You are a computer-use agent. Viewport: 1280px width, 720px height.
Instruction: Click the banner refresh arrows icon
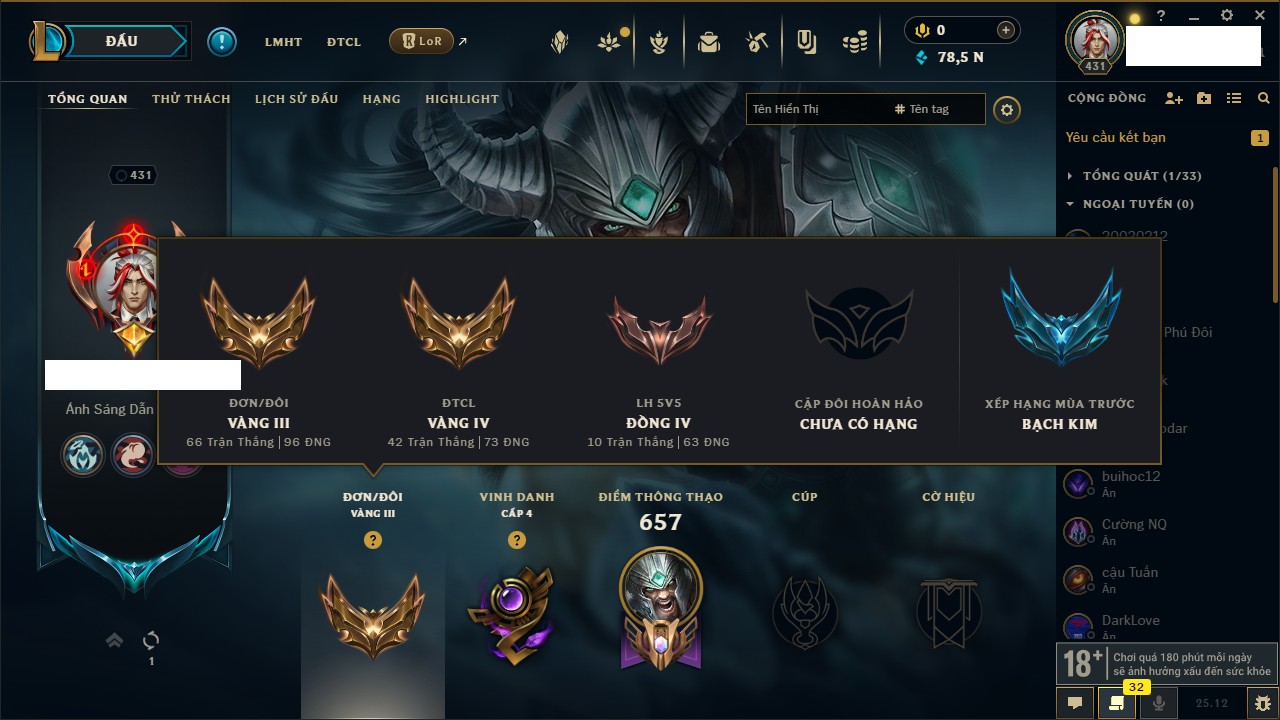tap(151, 640)
